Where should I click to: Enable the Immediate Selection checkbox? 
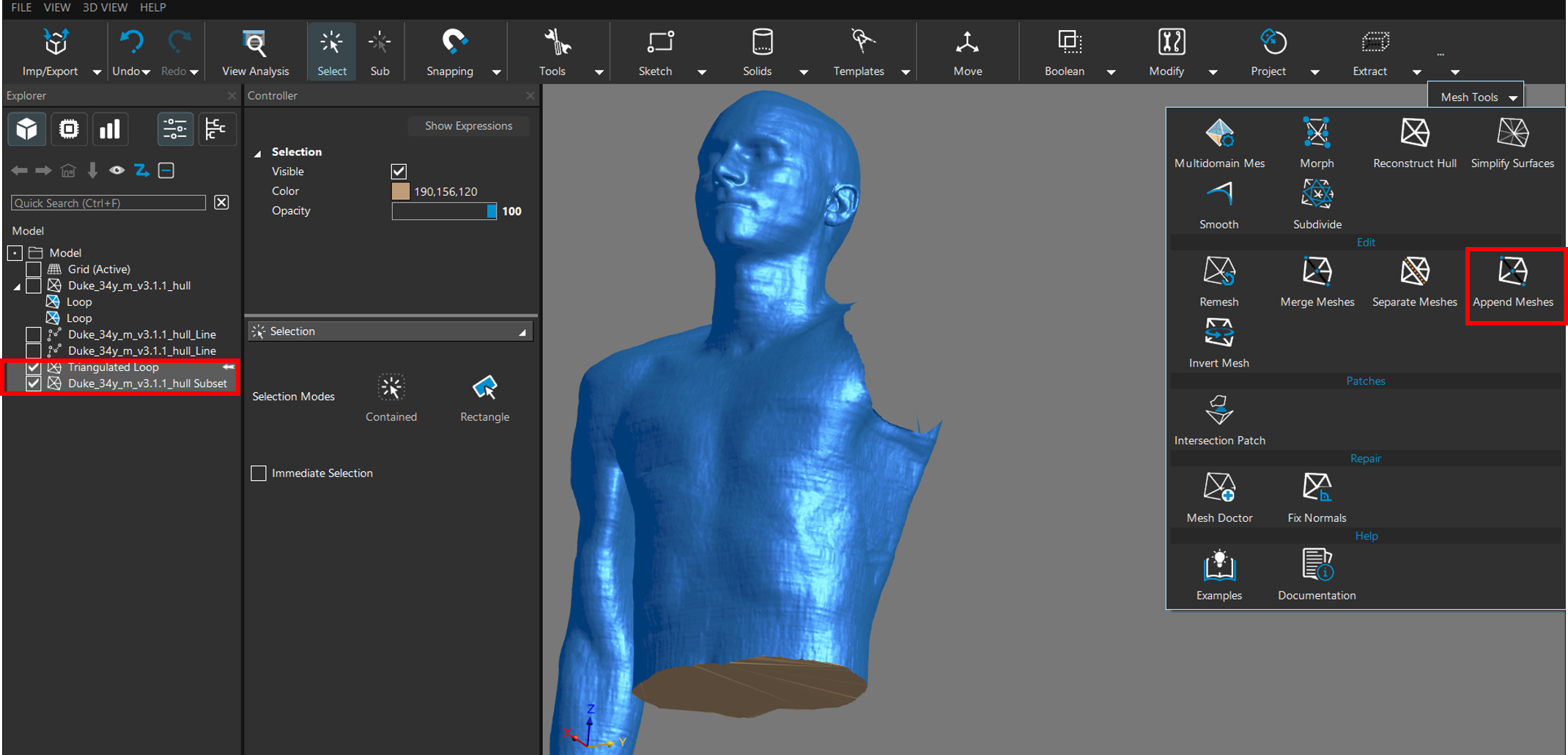click(259, 474)
